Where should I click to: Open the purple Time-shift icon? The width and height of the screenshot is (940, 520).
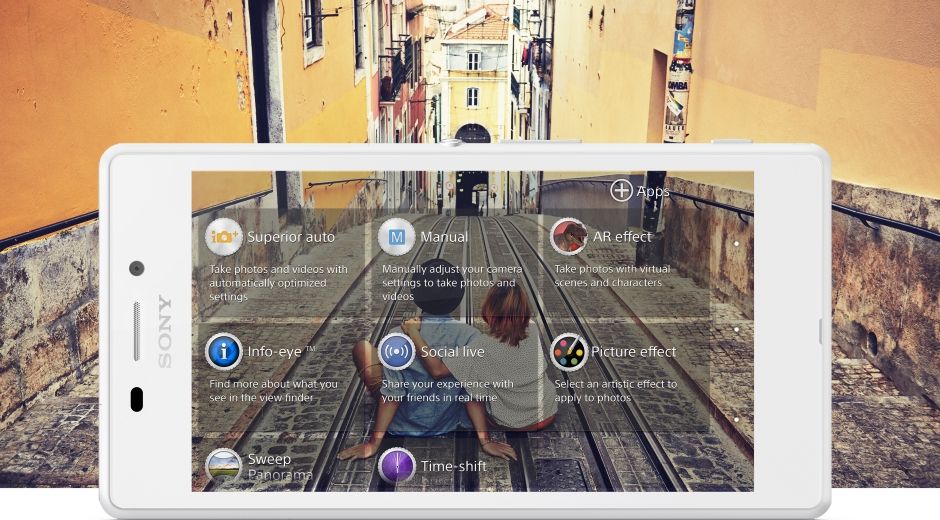(x=397, y=466)
